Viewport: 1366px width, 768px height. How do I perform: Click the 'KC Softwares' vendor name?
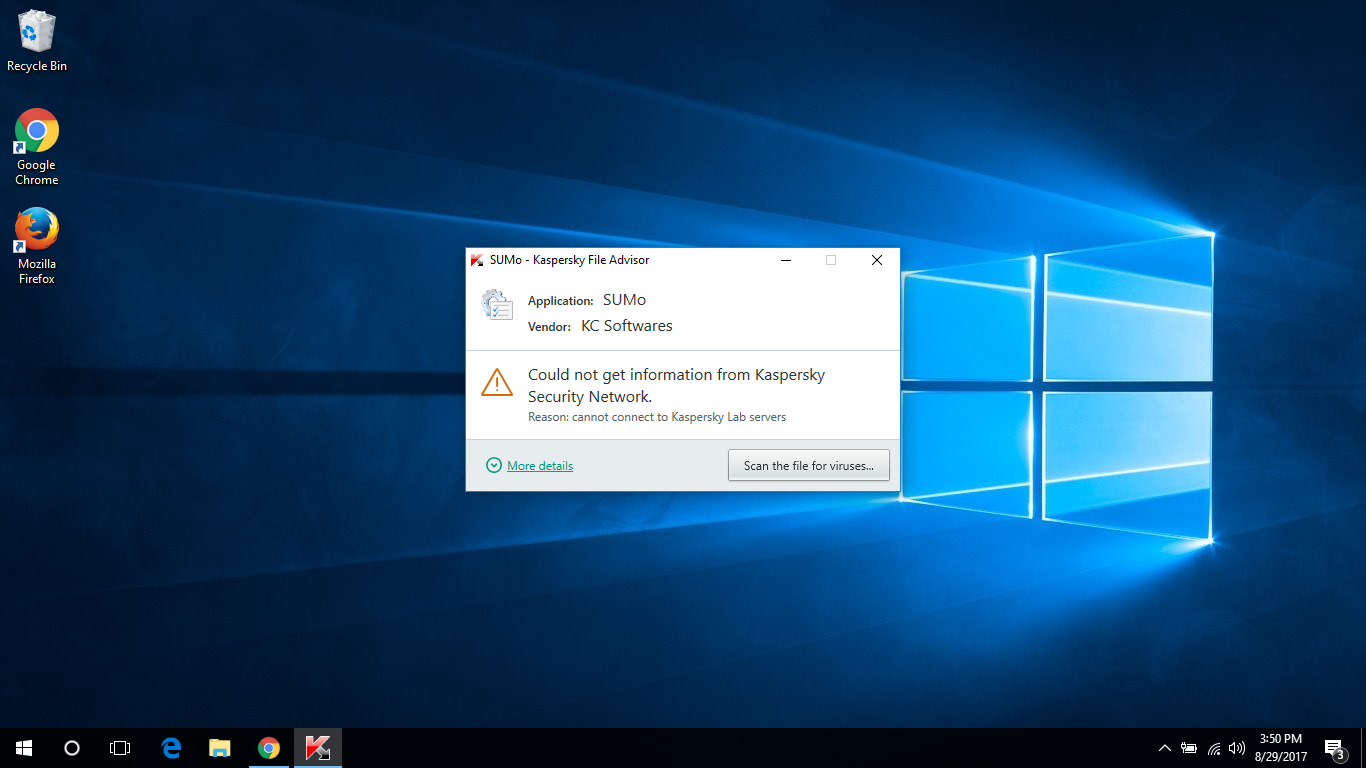pos(627,326)
